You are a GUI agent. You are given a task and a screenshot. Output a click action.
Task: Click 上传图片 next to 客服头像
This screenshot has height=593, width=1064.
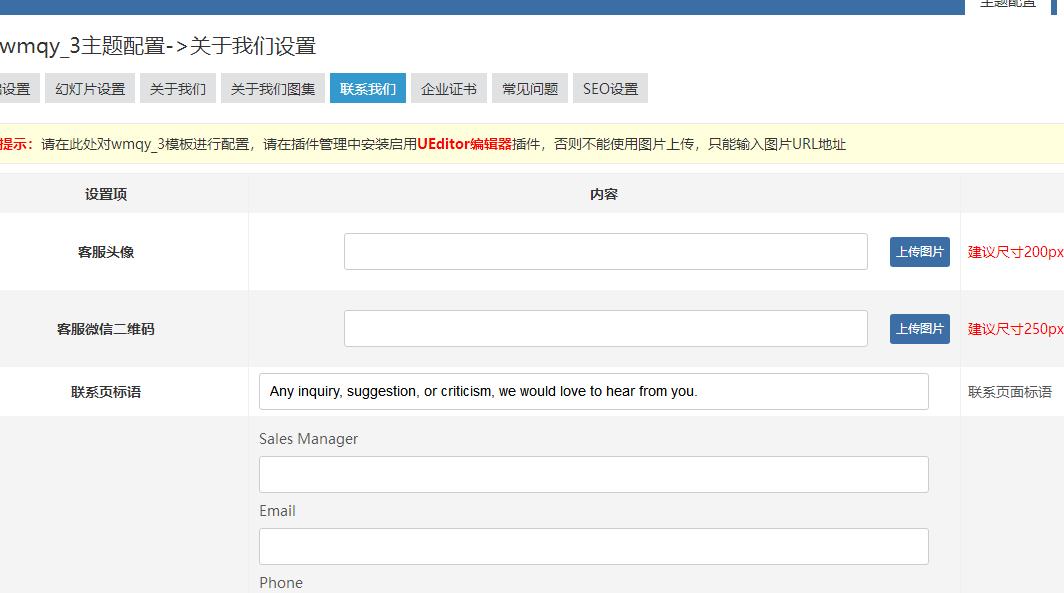pos(919,251)
